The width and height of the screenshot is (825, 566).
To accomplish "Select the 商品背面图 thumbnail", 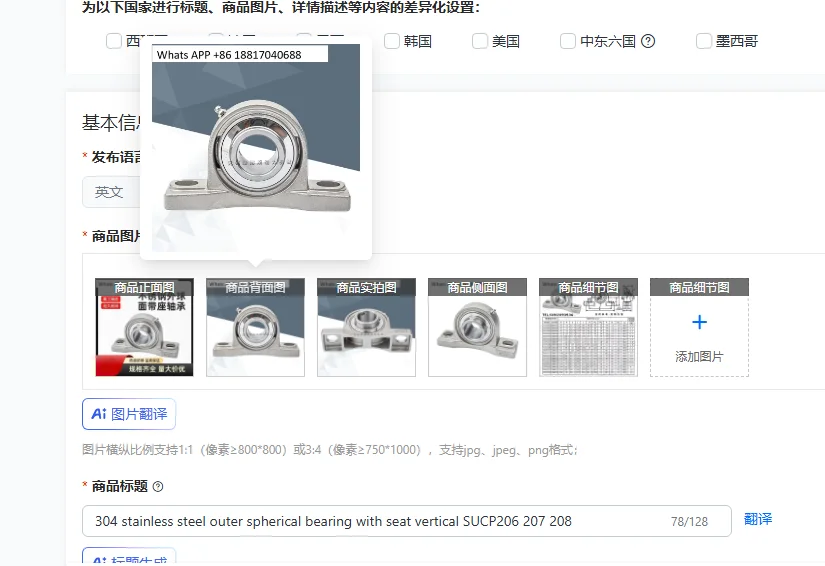I will [x=255, y=327].
